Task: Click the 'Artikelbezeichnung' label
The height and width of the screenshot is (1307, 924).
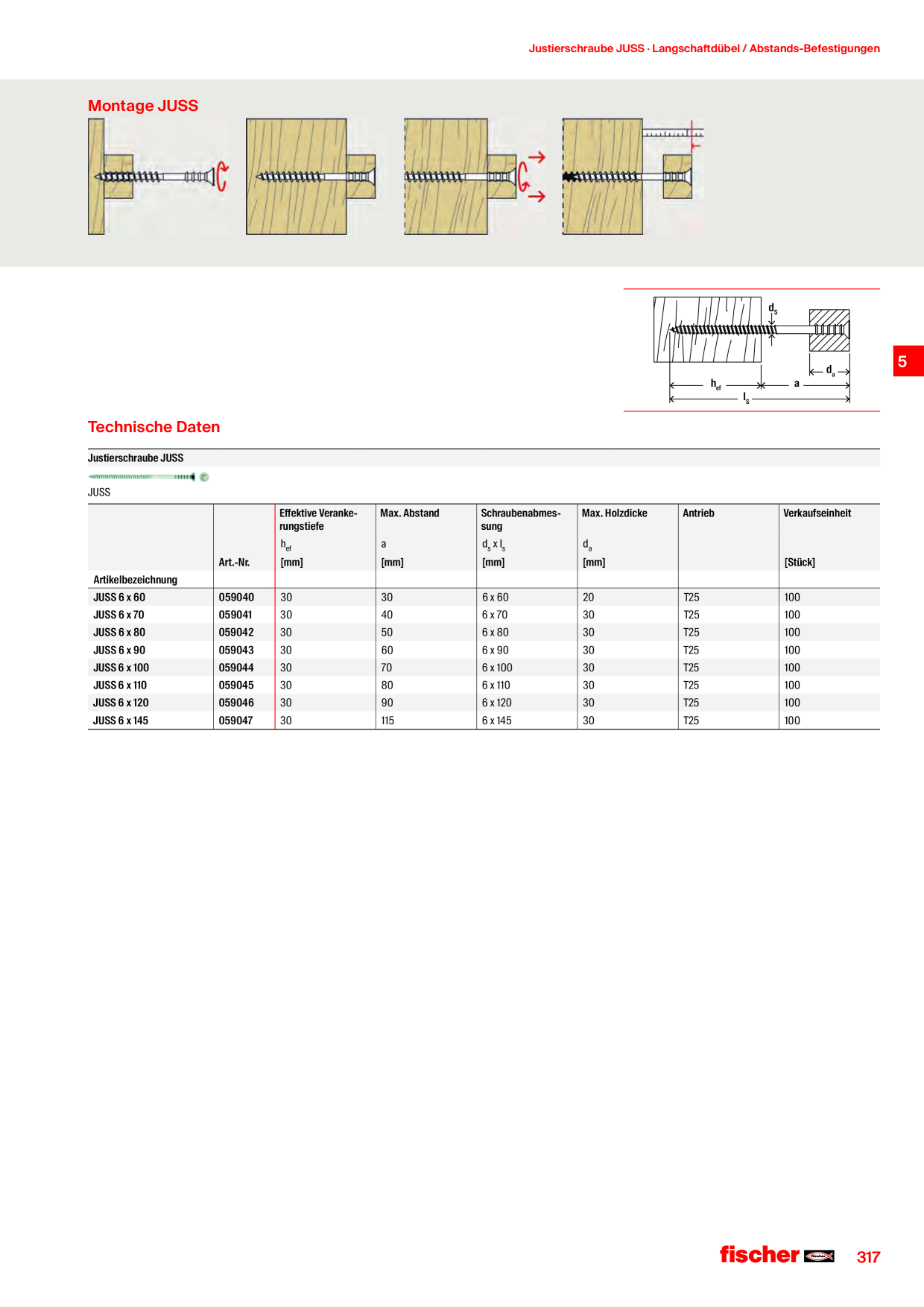Action: coord(135,580)
